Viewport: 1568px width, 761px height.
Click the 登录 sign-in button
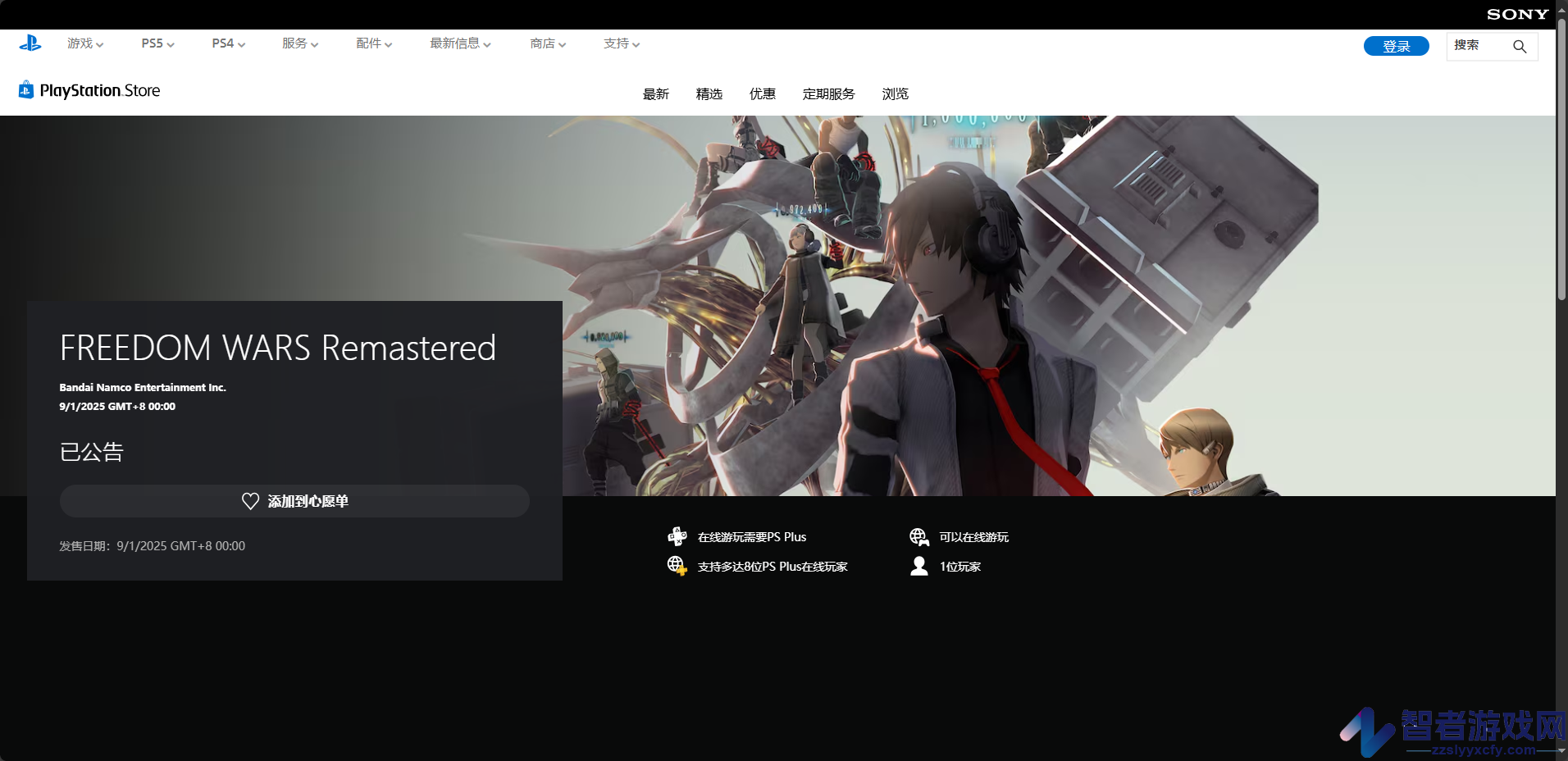pos(1397,46)
